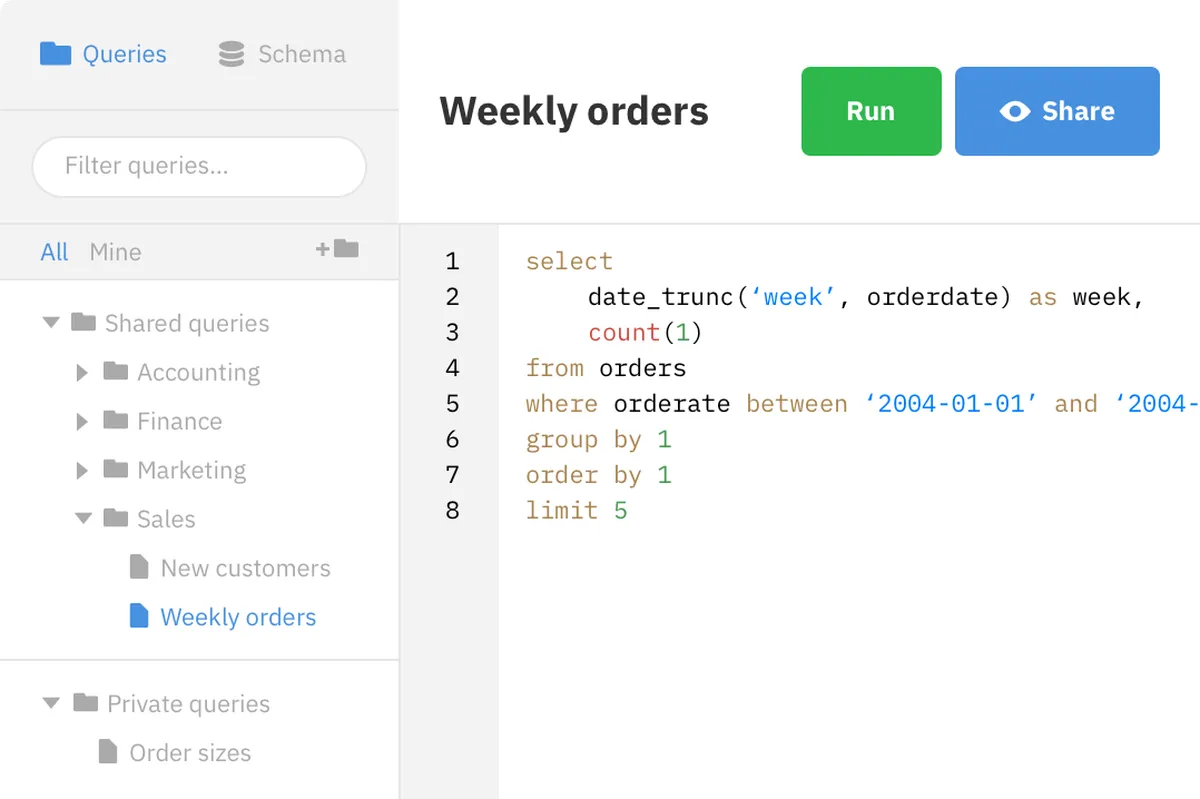Click the Accounting folder icon
The height and width of the screenshot is (799, 1200).
pyautogui.click(x=116, y=371)
